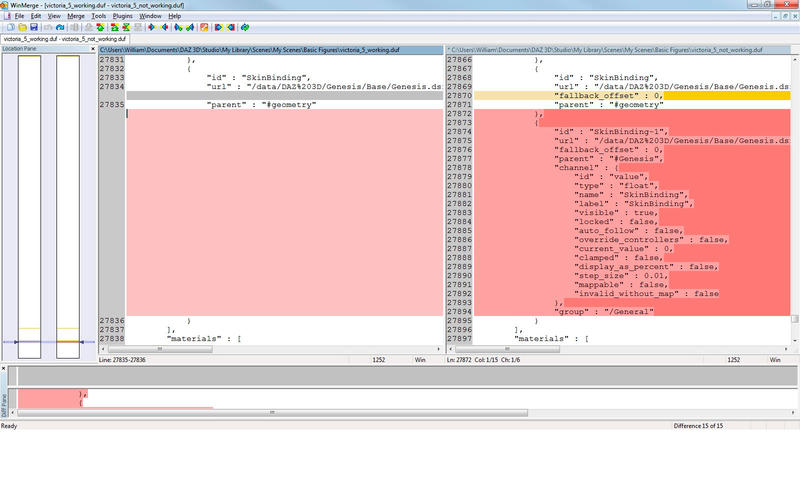800x500 pixels.
Task: Click the diff pane horizontal scrollbar thumb
Action: click(x=272, y=412)
